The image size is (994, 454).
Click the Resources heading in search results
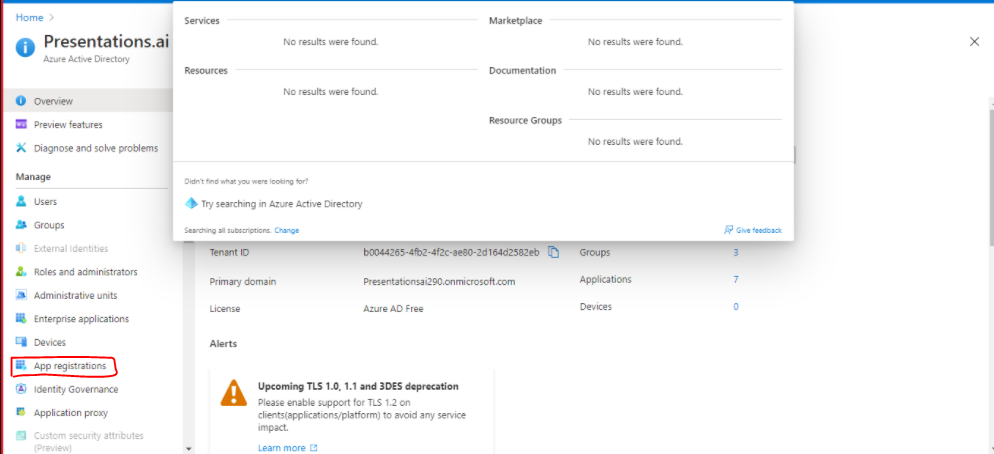click(205, 70)
